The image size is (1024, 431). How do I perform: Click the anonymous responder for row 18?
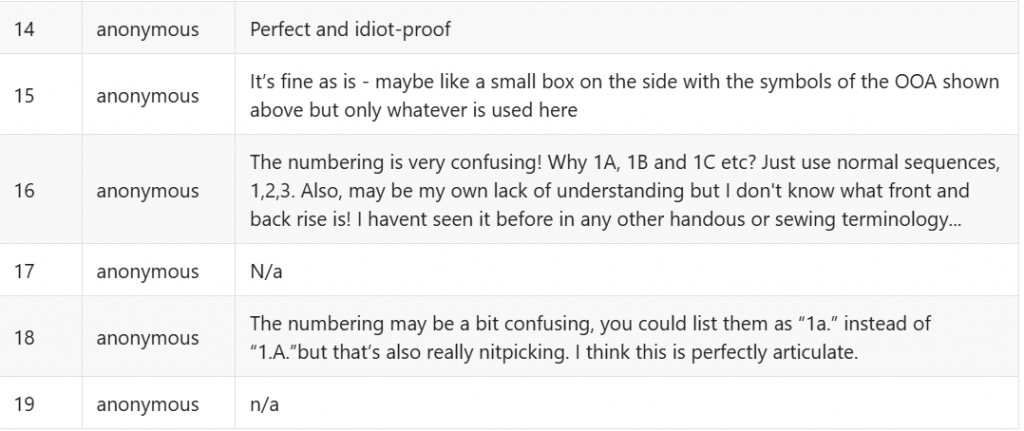click(x=147, y=338)
